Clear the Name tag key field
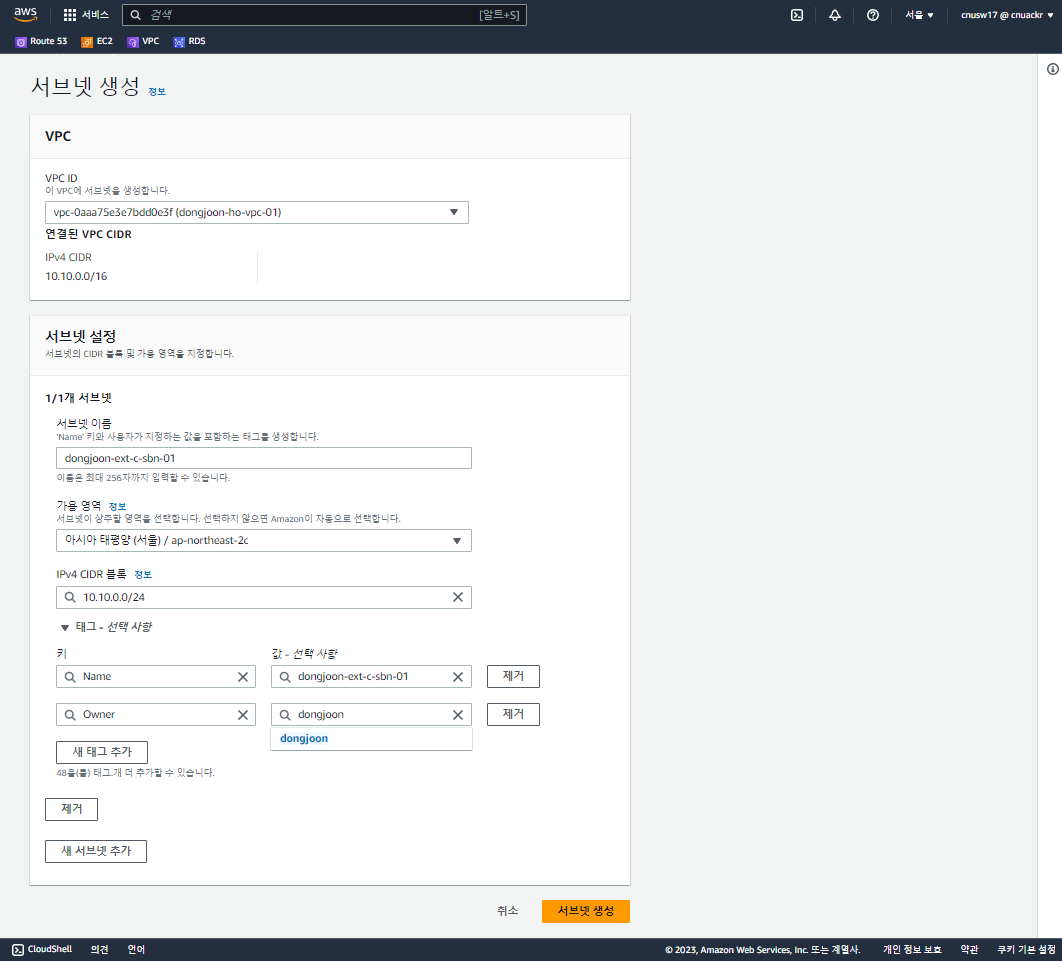1062x962 pixels. pos(242,677)
